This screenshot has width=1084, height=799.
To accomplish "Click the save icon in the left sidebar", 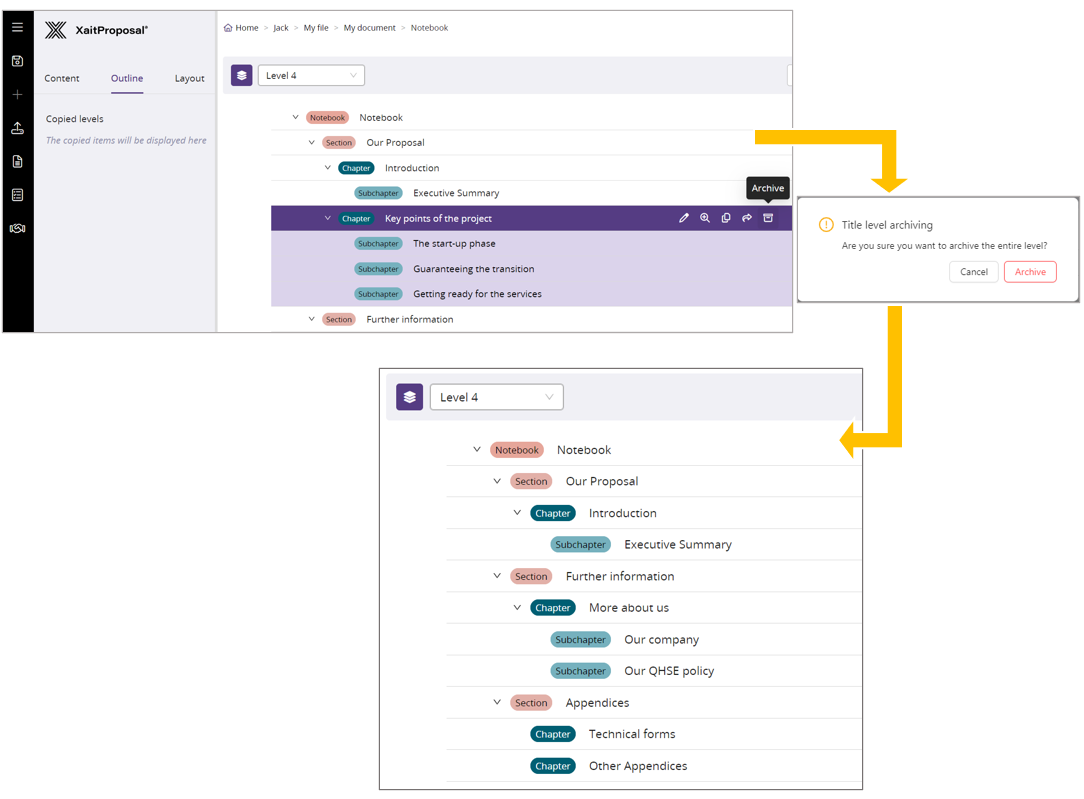I will [x=17, y=61].
